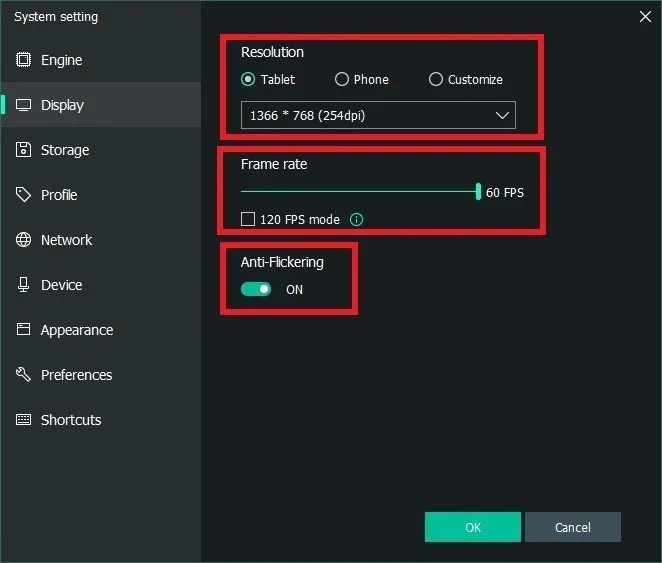Select the Device settings tab
Viewport: 662px width, 563px height.
[x=100, y=285]
